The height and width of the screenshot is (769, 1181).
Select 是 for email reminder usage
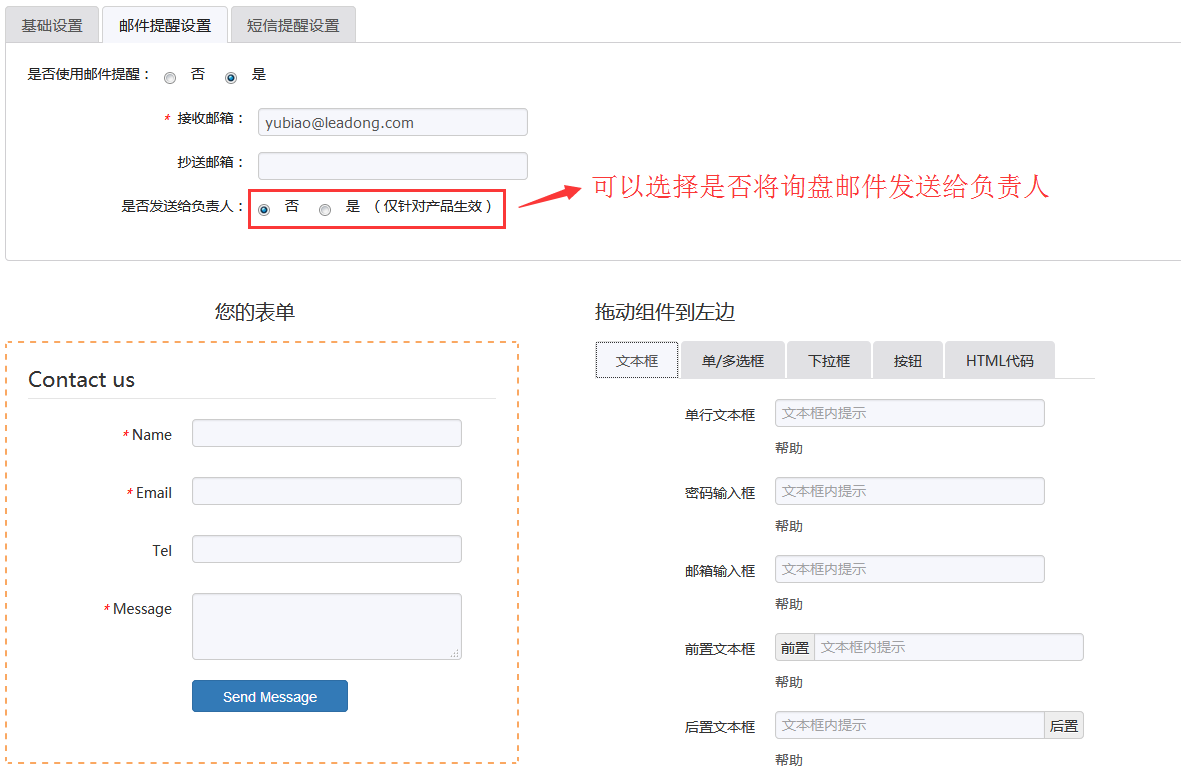(x=231, y=77)
